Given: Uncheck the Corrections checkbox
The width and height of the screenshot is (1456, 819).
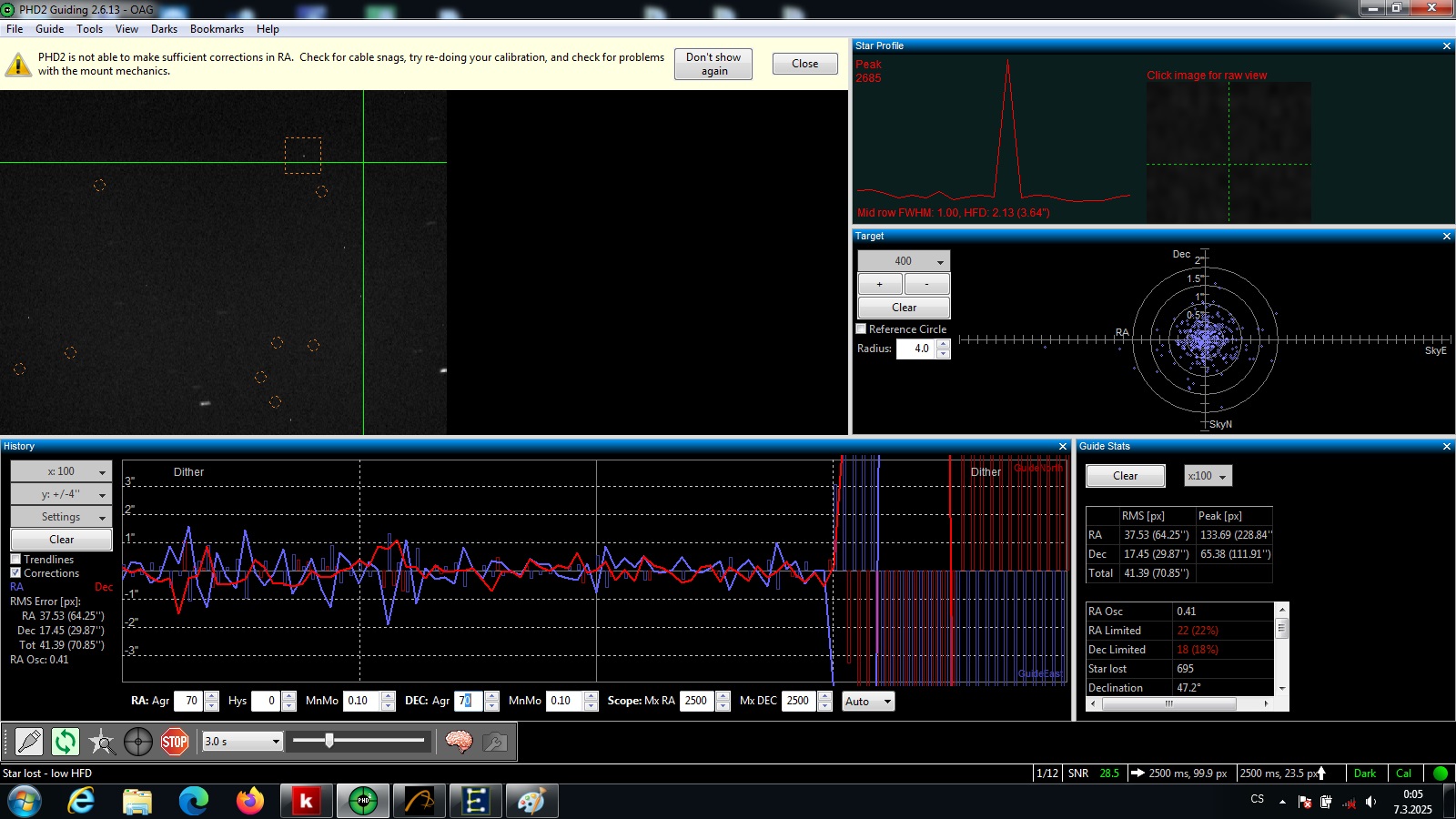Looking at the screenshot, I should (15, 572).
